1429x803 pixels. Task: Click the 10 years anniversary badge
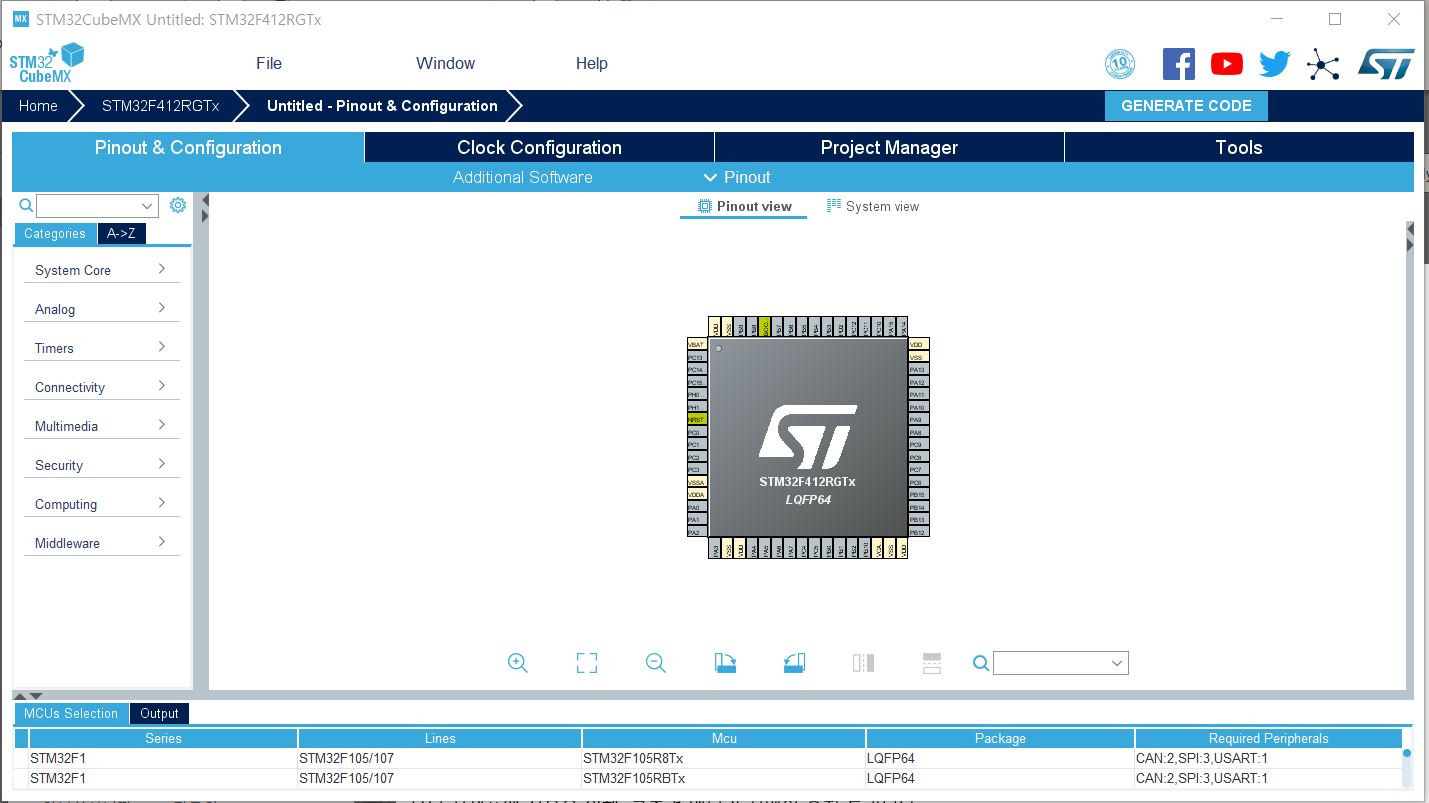(1120, 64)
